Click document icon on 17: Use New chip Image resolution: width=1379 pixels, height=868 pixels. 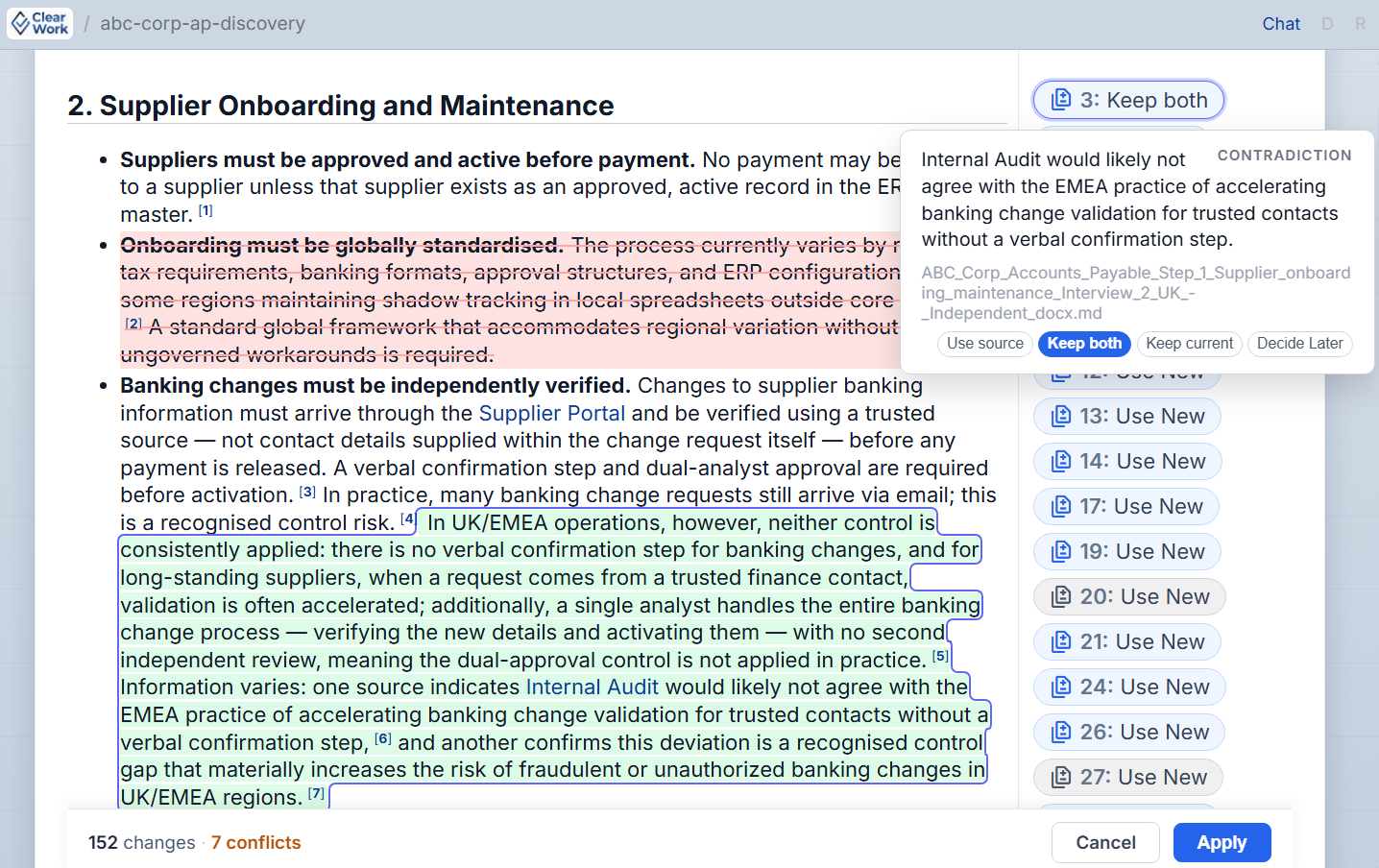pos(1061,506)
